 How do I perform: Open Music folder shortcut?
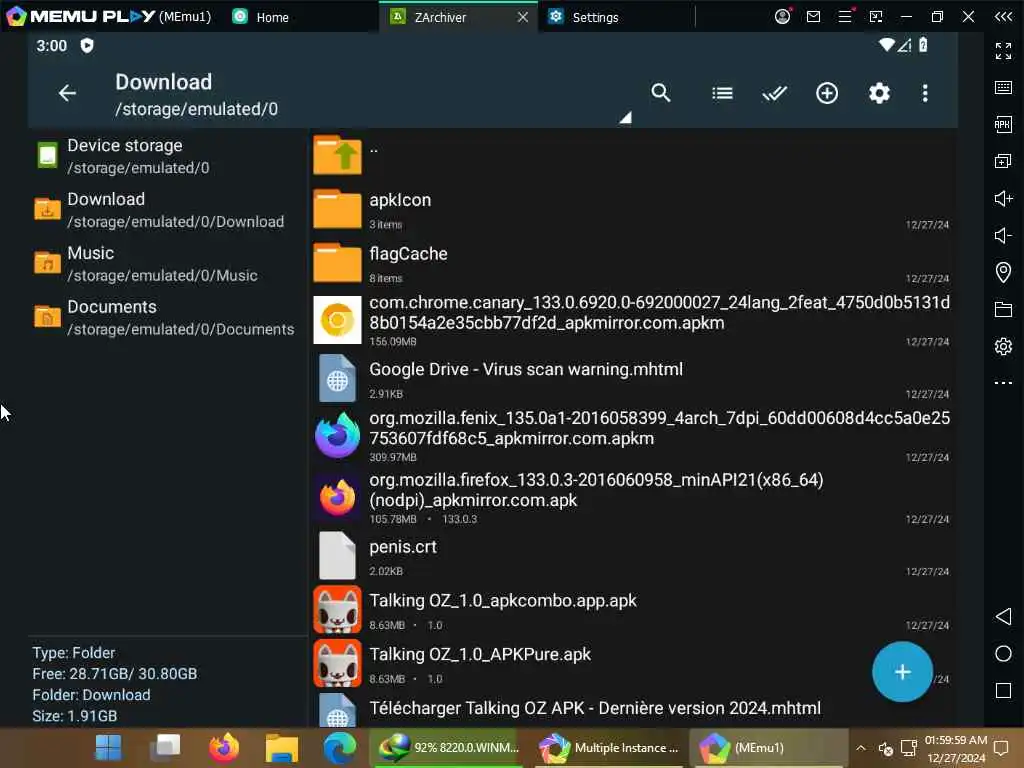(167, 264)
